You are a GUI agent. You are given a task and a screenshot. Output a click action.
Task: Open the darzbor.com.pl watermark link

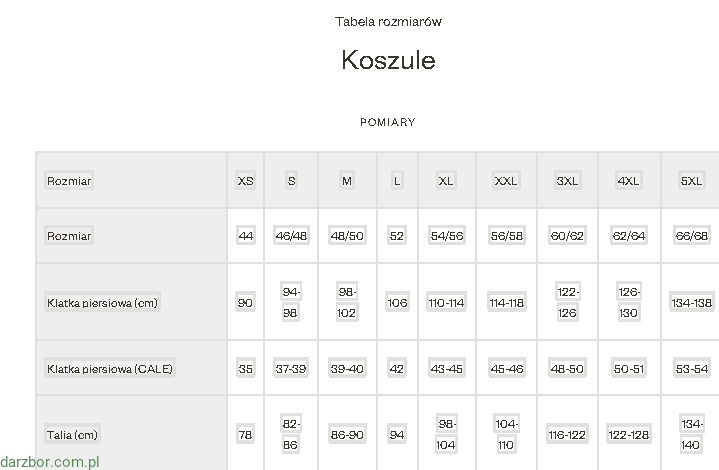(51, 462)
